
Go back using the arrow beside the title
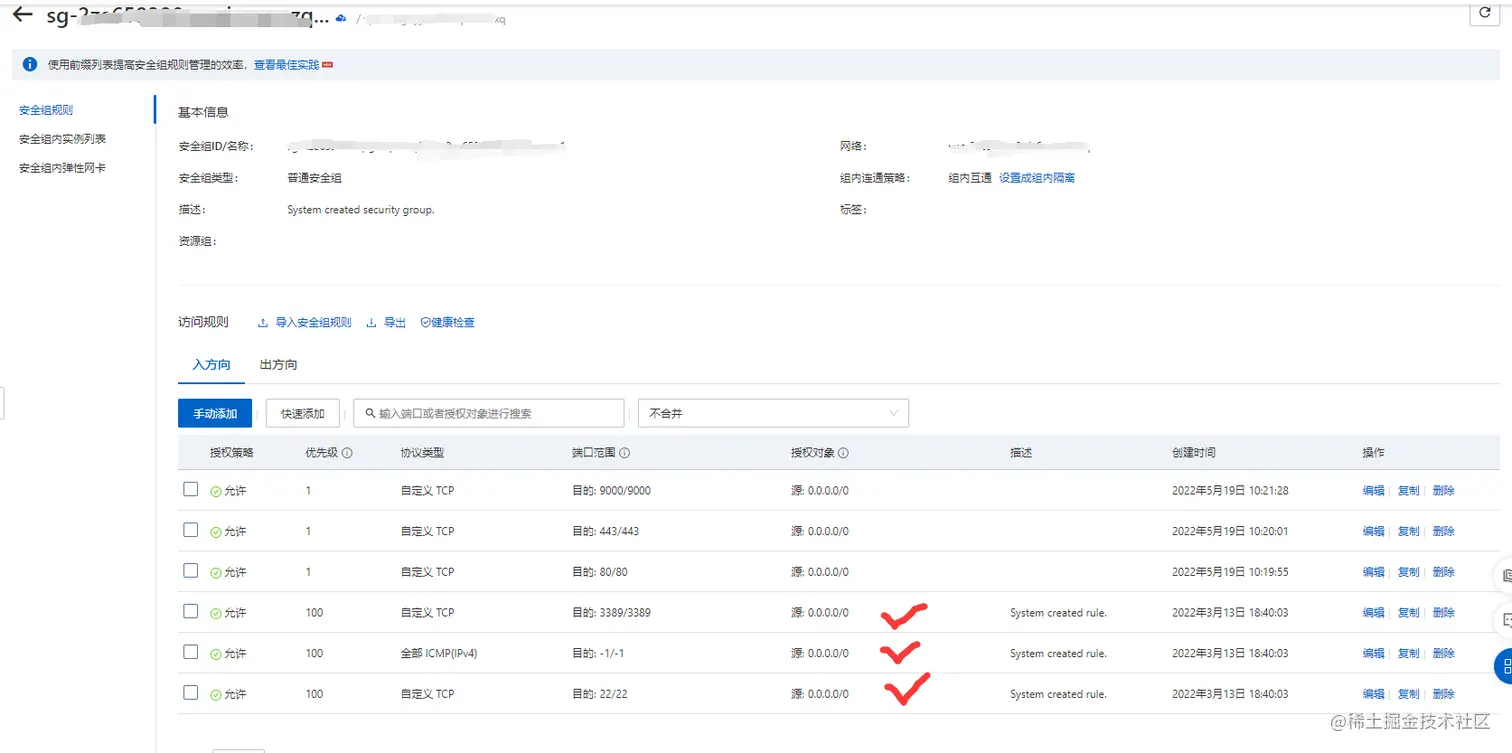pyautogui.click(x=22, y=16)
